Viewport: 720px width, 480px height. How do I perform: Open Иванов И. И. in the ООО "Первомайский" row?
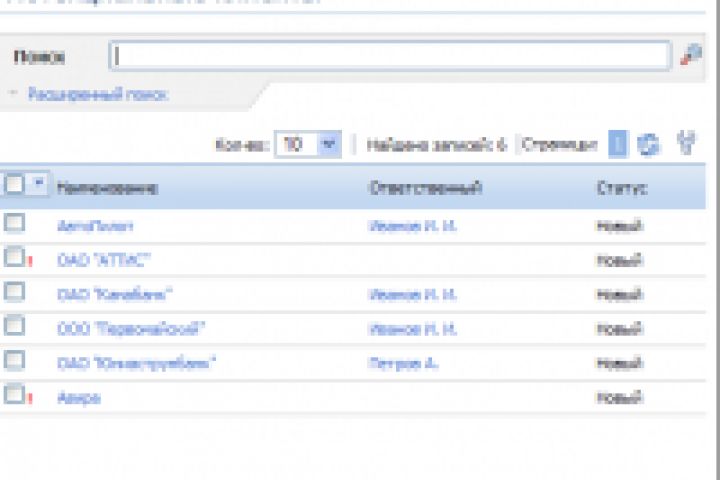tap(412, 329)
